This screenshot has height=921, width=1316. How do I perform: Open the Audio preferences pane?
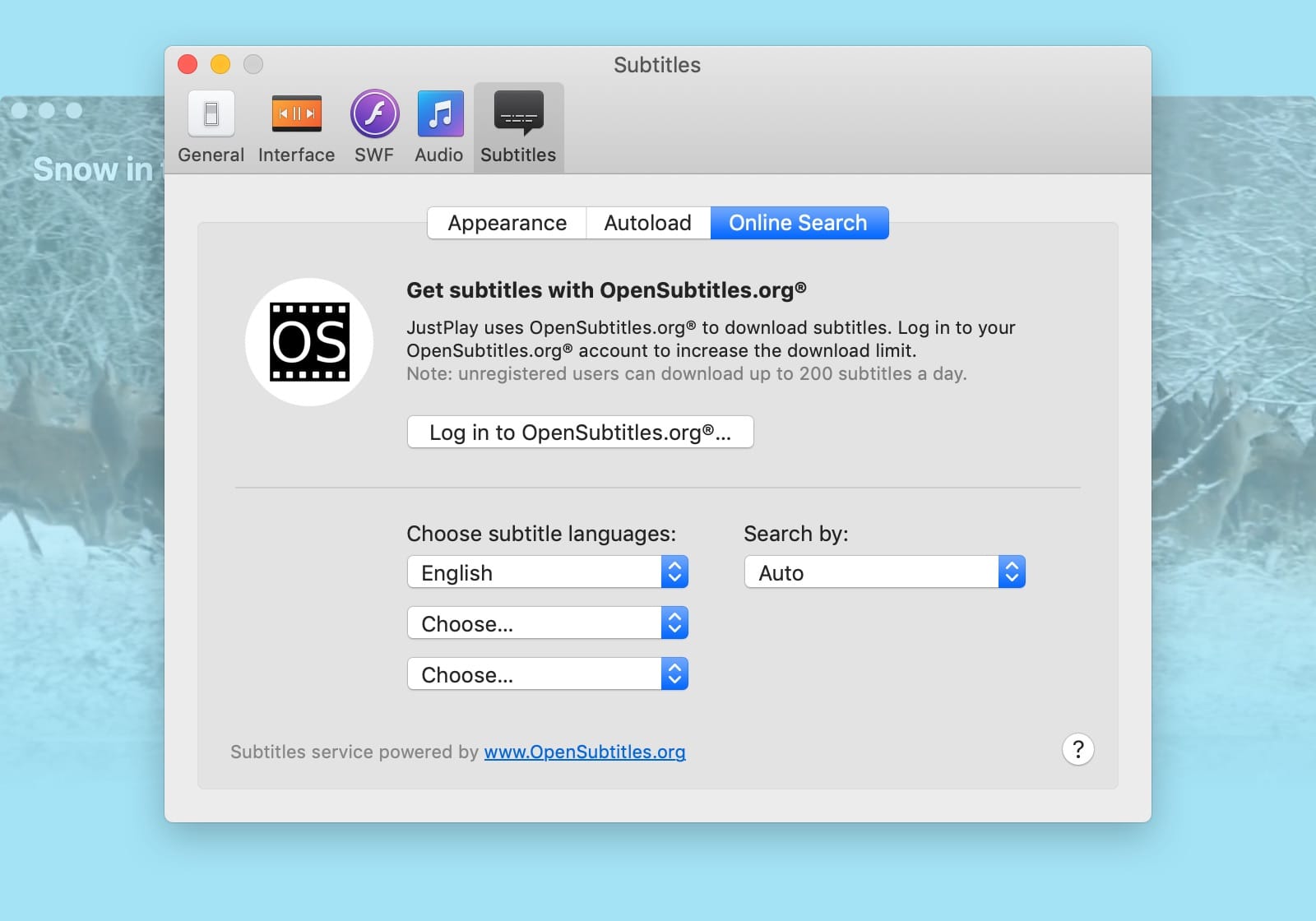439,127
